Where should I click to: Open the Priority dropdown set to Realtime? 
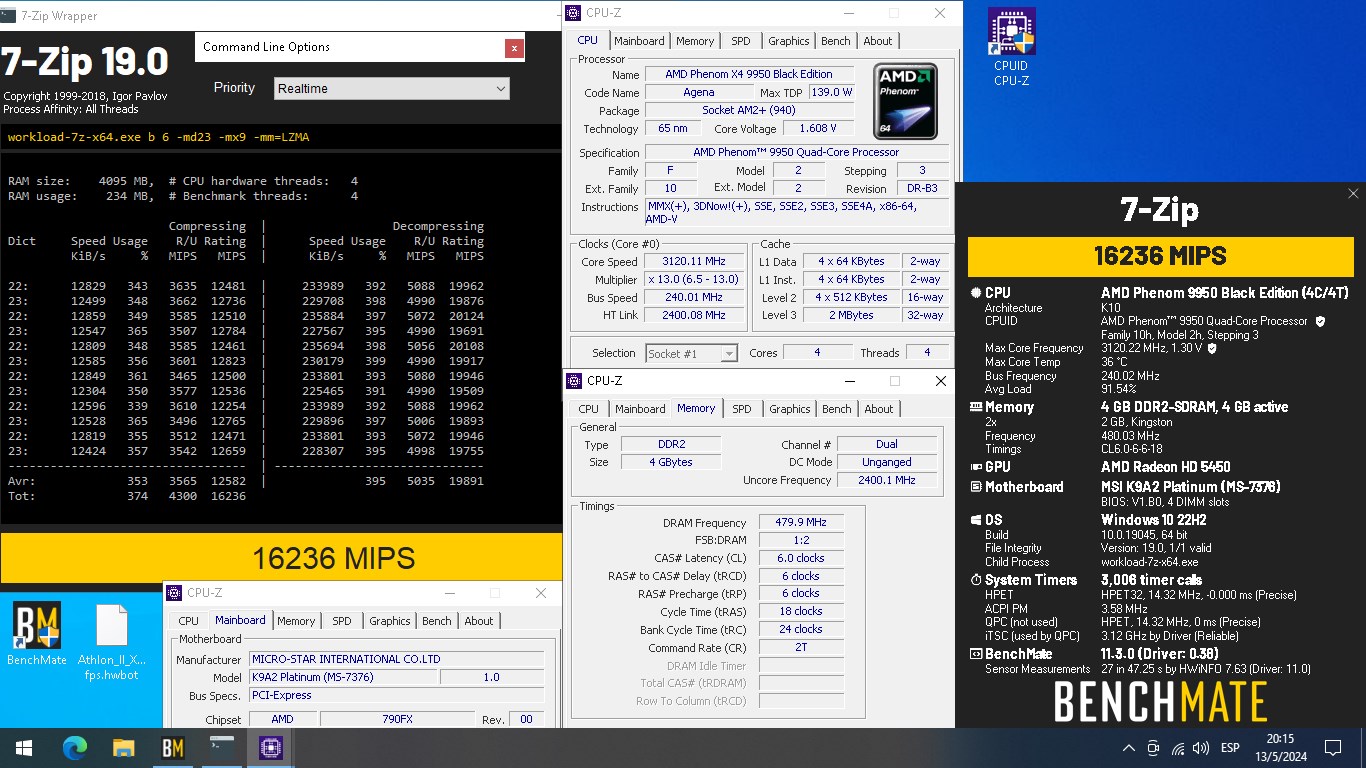click(392, 88)
